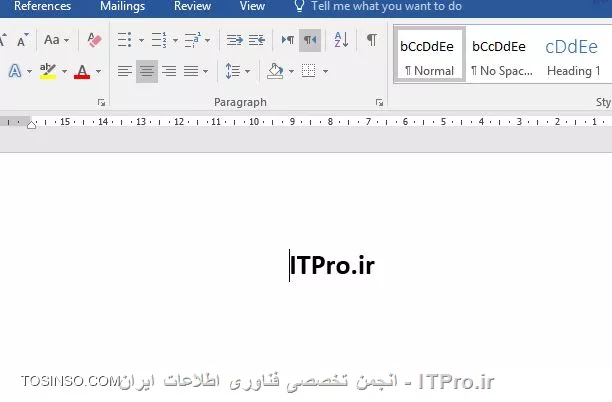Expand the multilevel list dropdown arrow
This screenshot has height=402, width=612.
coord(207,40)
